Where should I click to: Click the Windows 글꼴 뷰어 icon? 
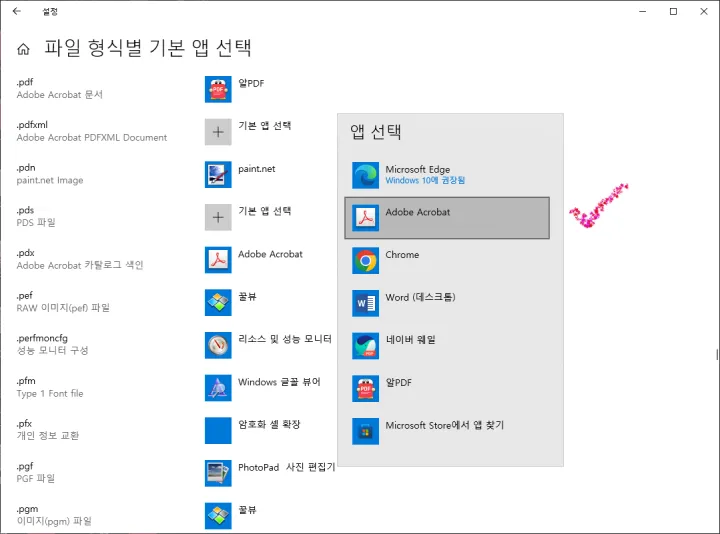tap(218, 388)
